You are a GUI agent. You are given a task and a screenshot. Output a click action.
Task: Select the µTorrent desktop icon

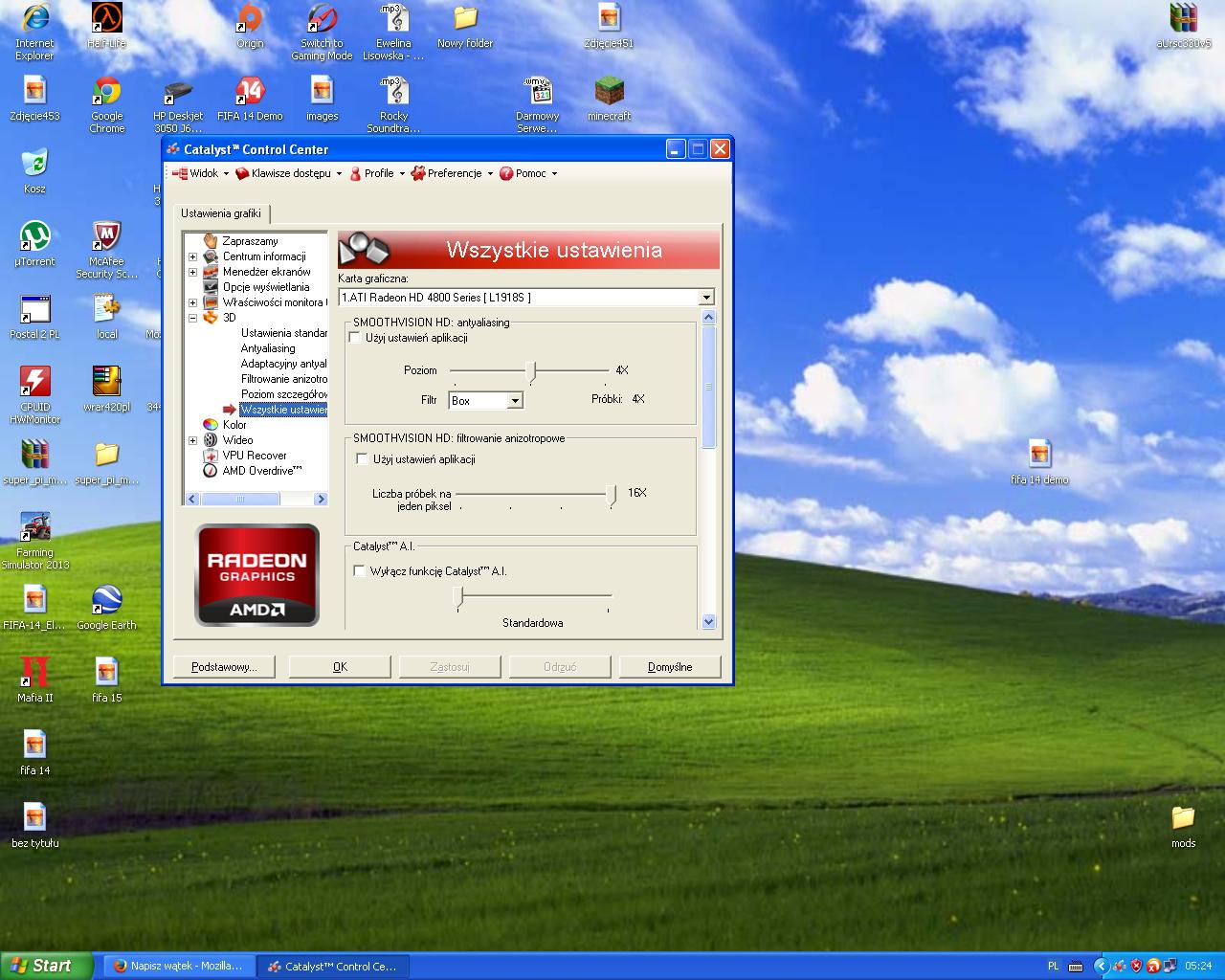[x=34, y=245]
